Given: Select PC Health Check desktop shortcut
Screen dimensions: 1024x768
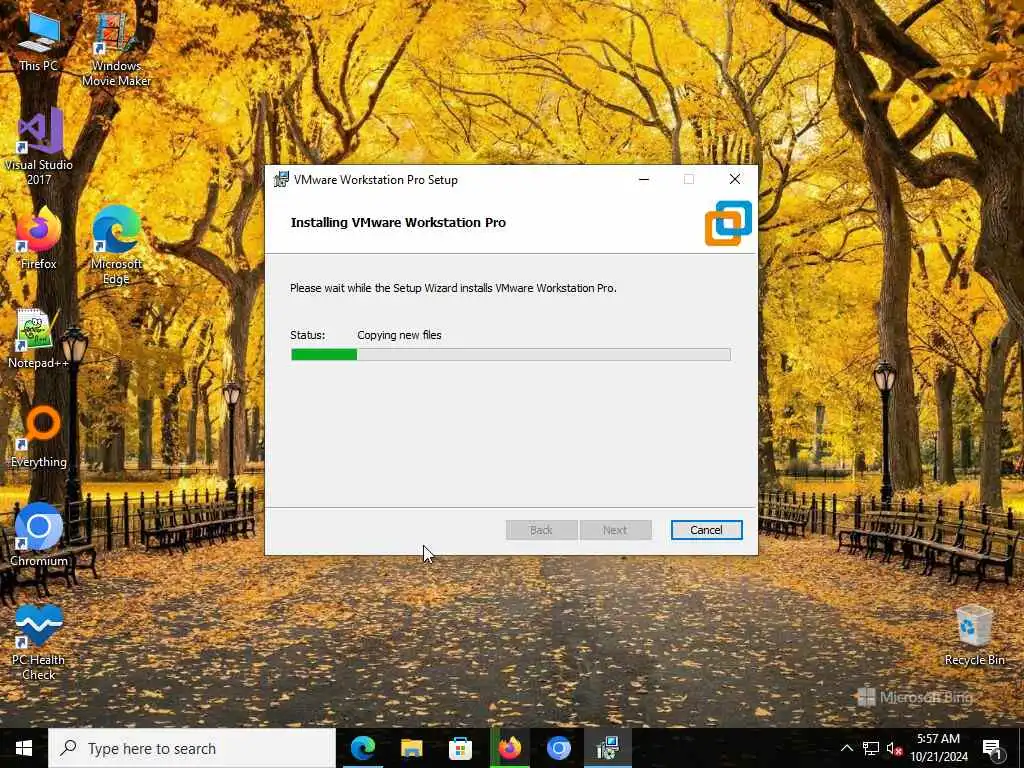Looking at the screenshot, I should (x=39, y=642).
